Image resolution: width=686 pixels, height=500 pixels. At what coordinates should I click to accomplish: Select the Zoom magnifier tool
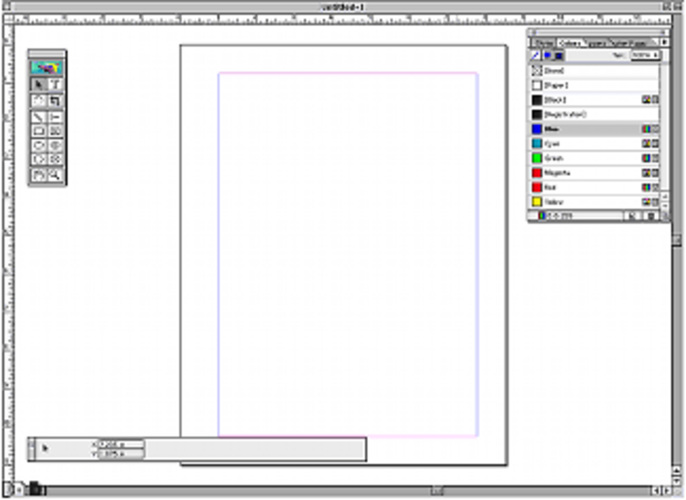point(55,175)
